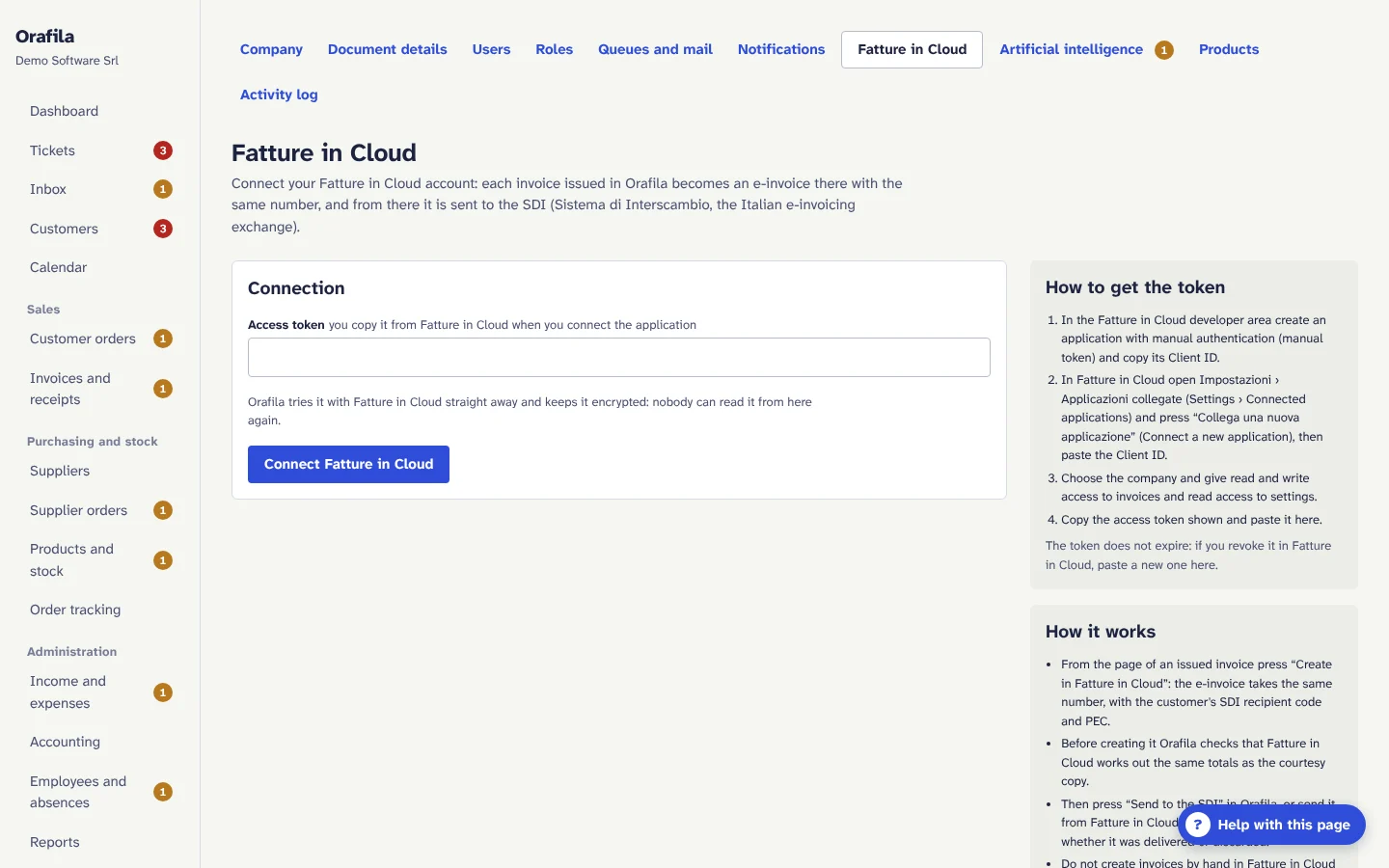Click the 'How to get the token' heading
The image size is (1389, 868).
1135,287
